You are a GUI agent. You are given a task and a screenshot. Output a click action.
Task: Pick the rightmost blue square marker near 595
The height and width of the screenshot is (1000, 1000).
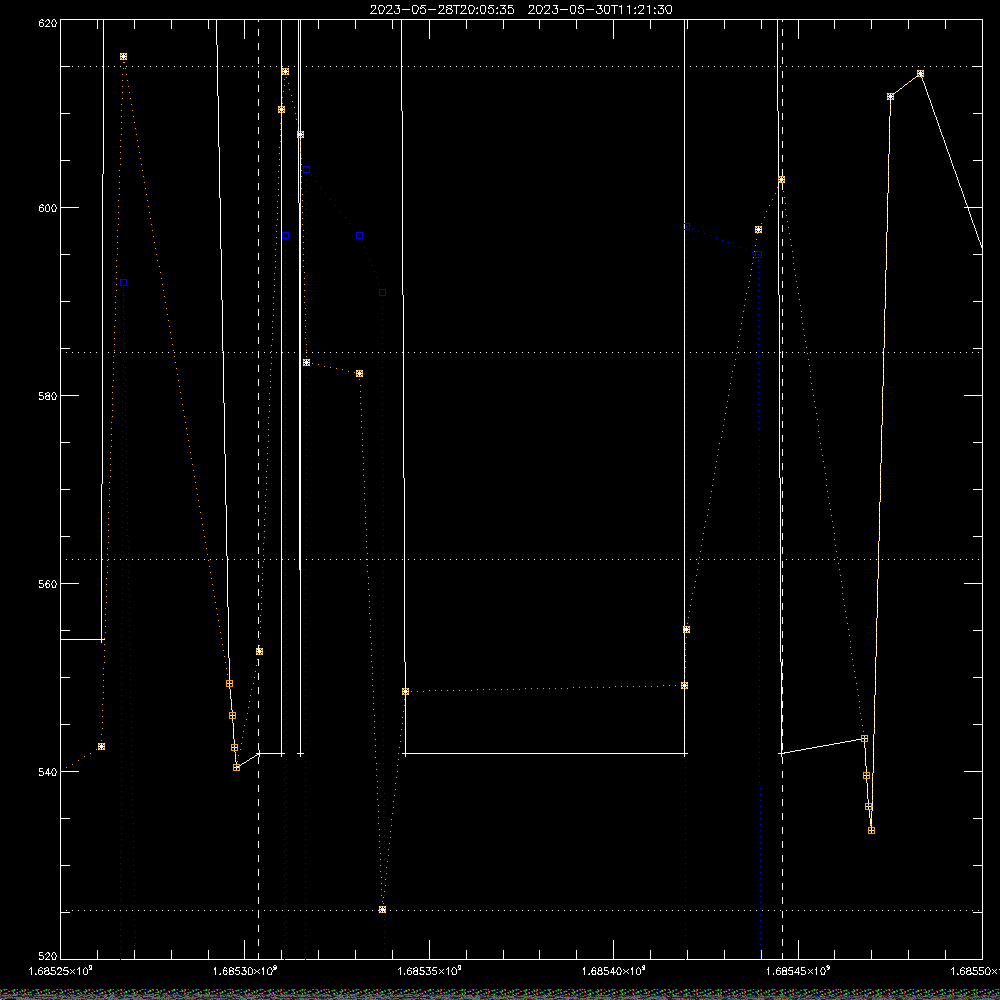coord(758,254)
